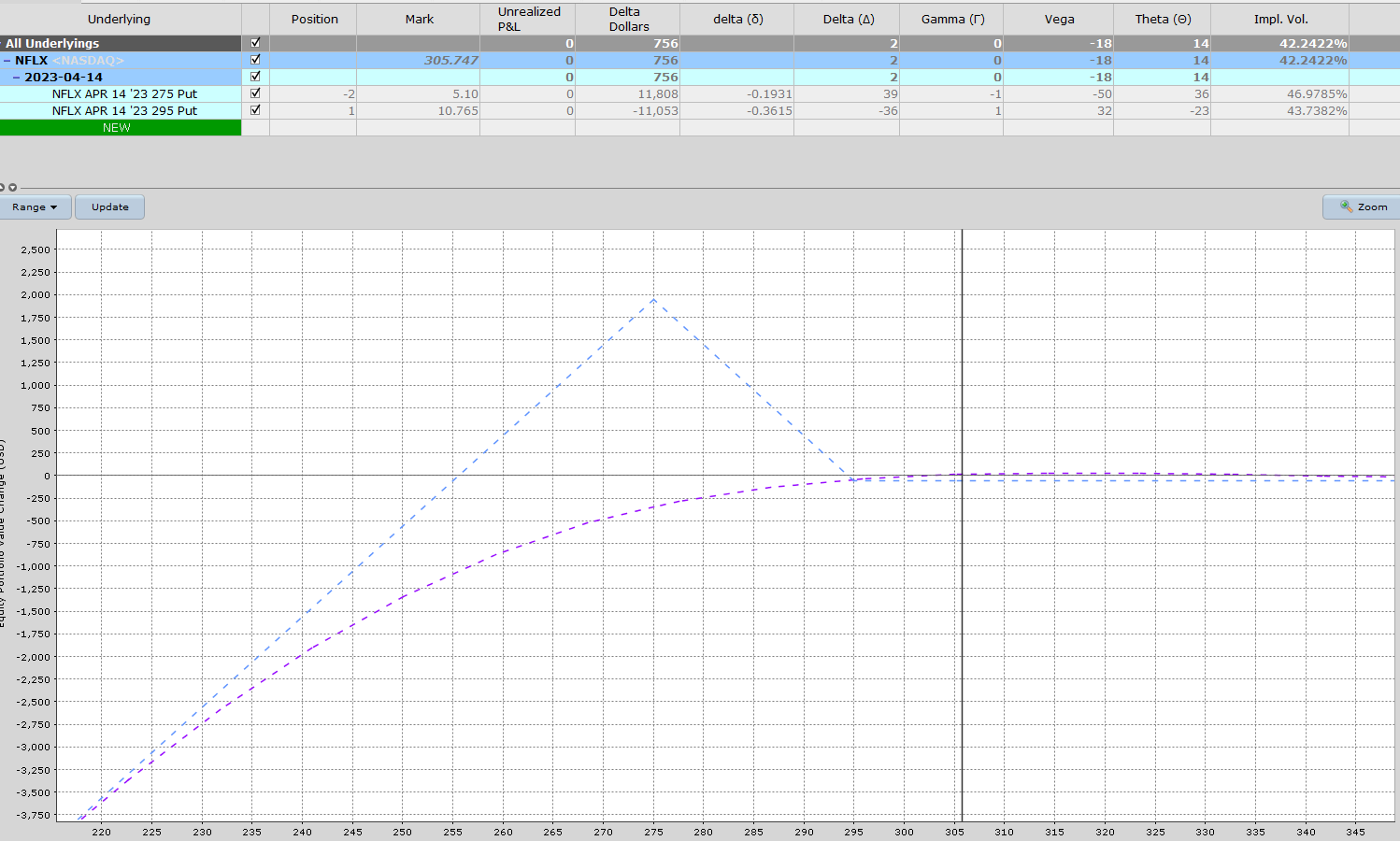1400x841 pixels.
Task: Click the green NEW row to add a position
Action: [121, 128]
